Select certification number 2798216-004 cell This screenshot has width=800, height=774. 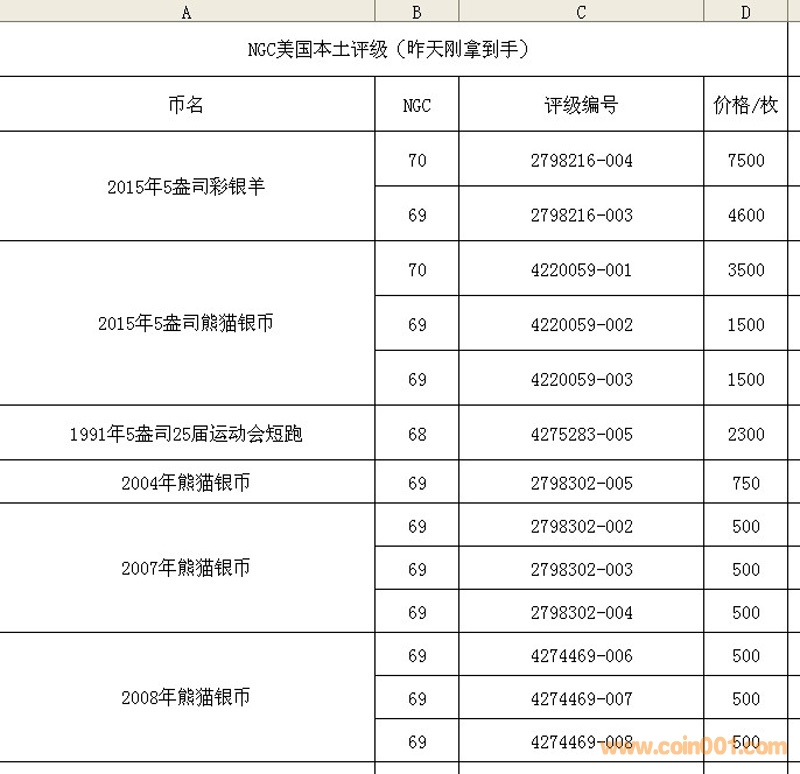click(581, 160)
